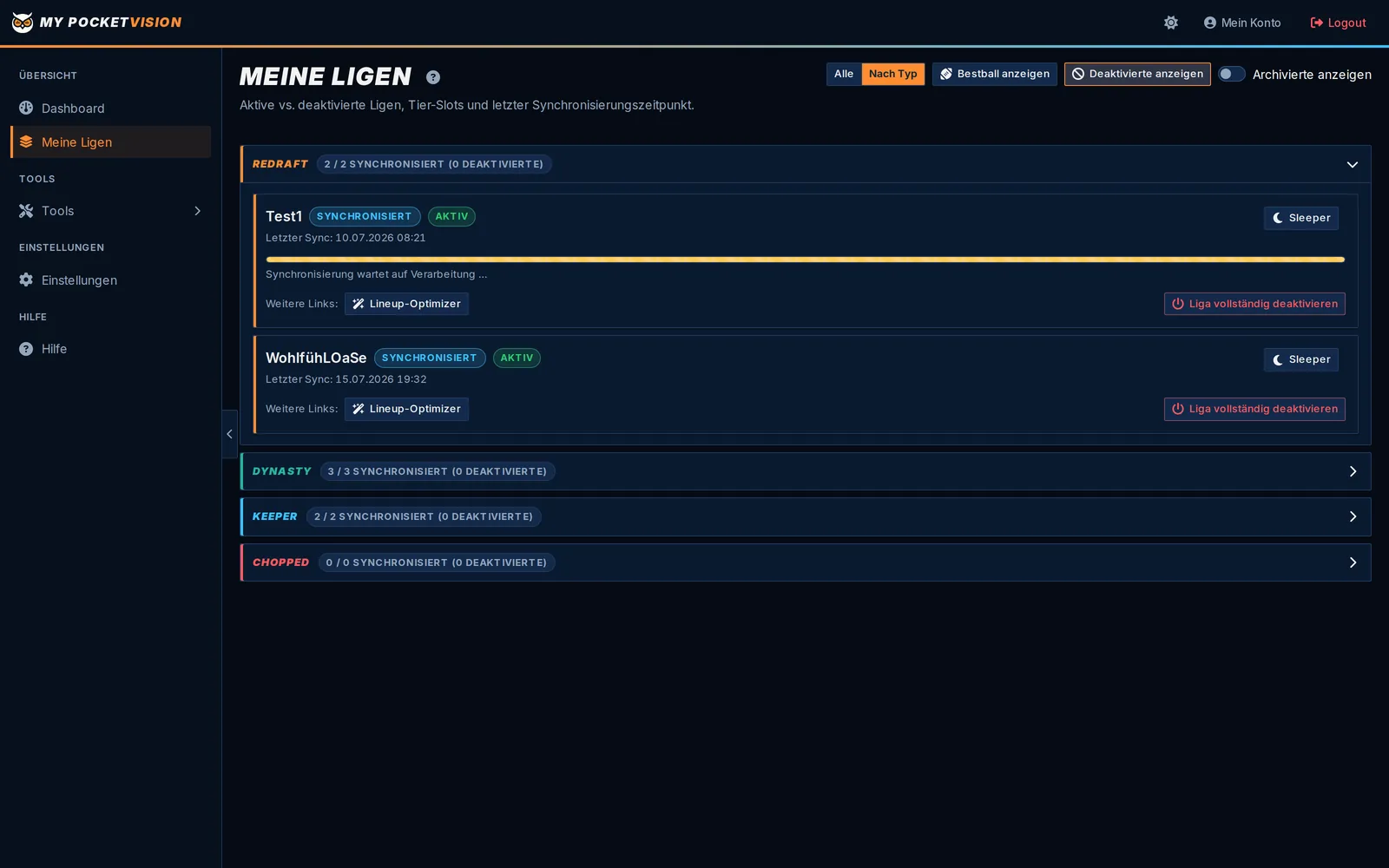Open Lineup-Optimizer for Test1
1389x868 pixels.
pos(406,304)
